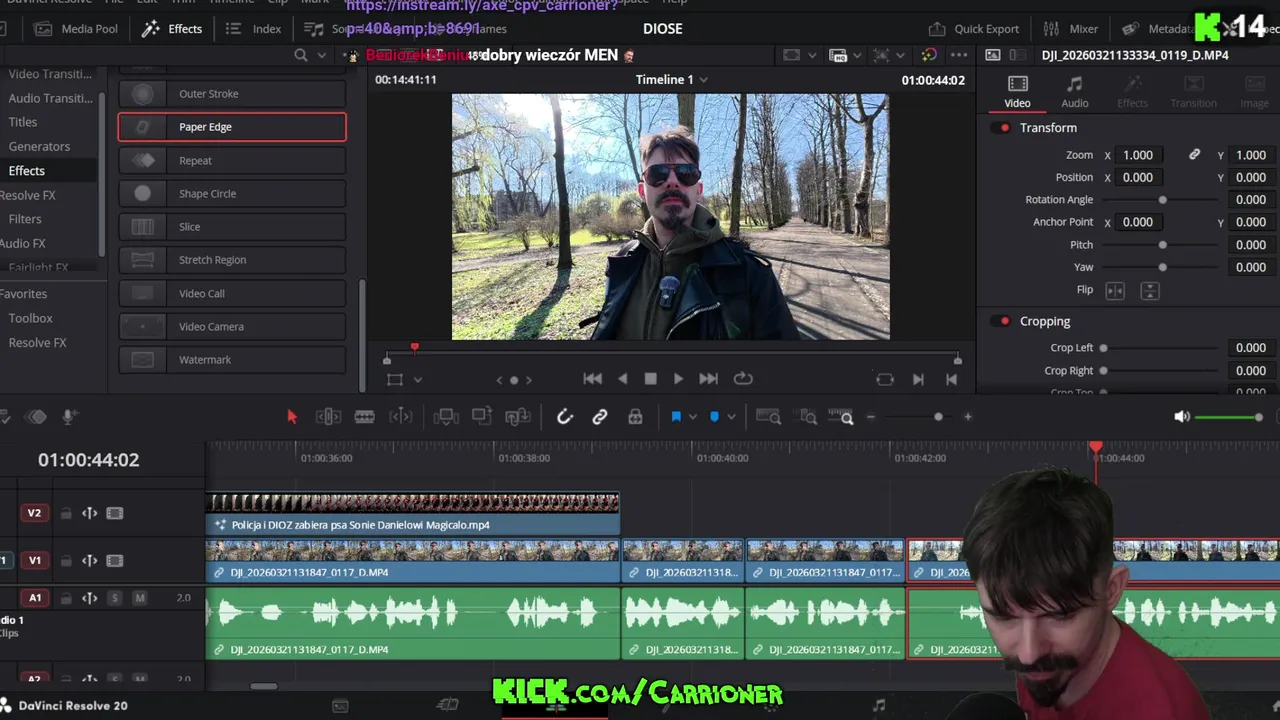Open Video Transitions category
Viewport: 1280px width, 720px height.
click(50, 74)
